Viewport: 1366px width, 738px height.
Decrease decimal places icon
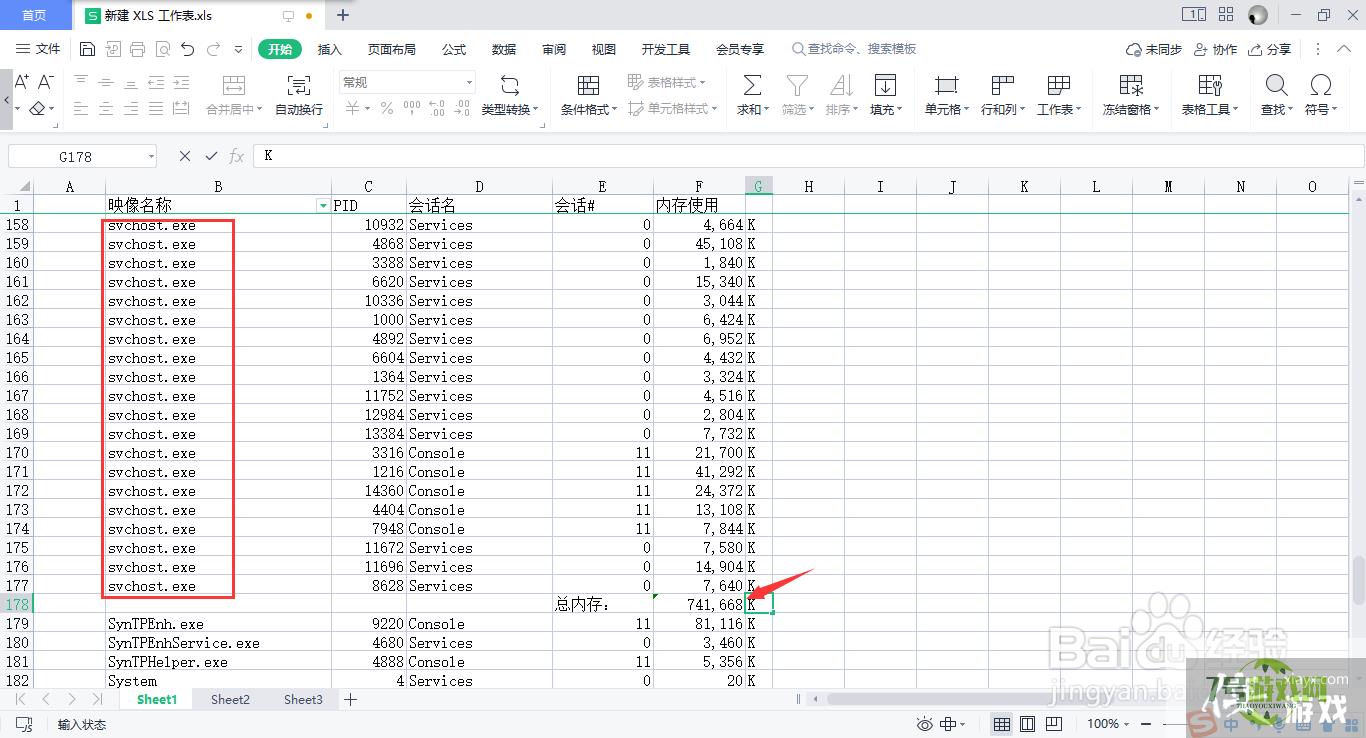click(x=462, y=108)
